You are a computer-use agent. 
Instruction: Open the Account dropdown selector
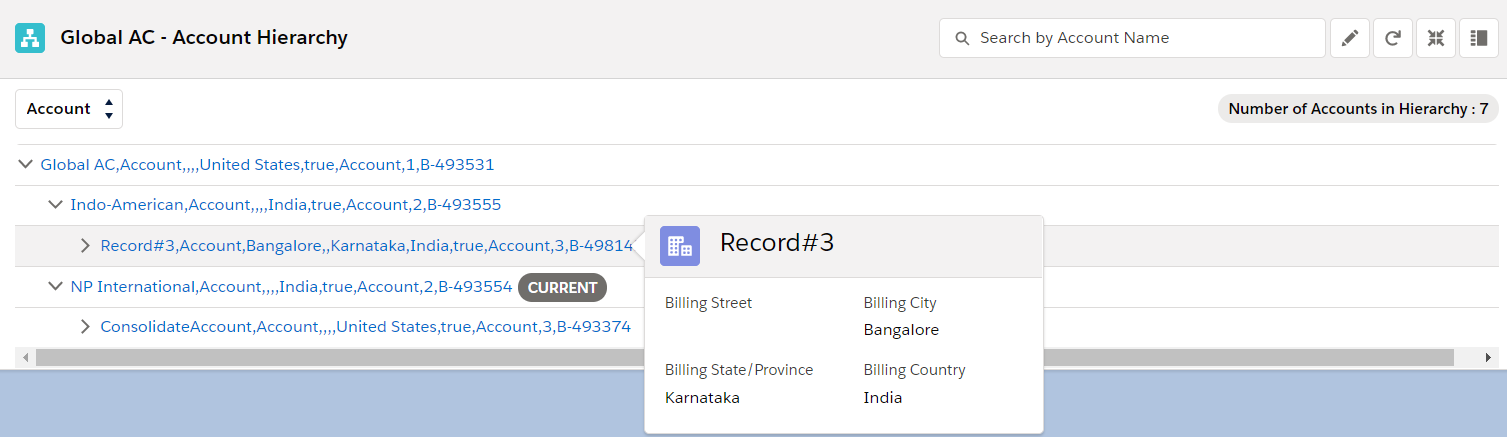(x=69, y=109)
